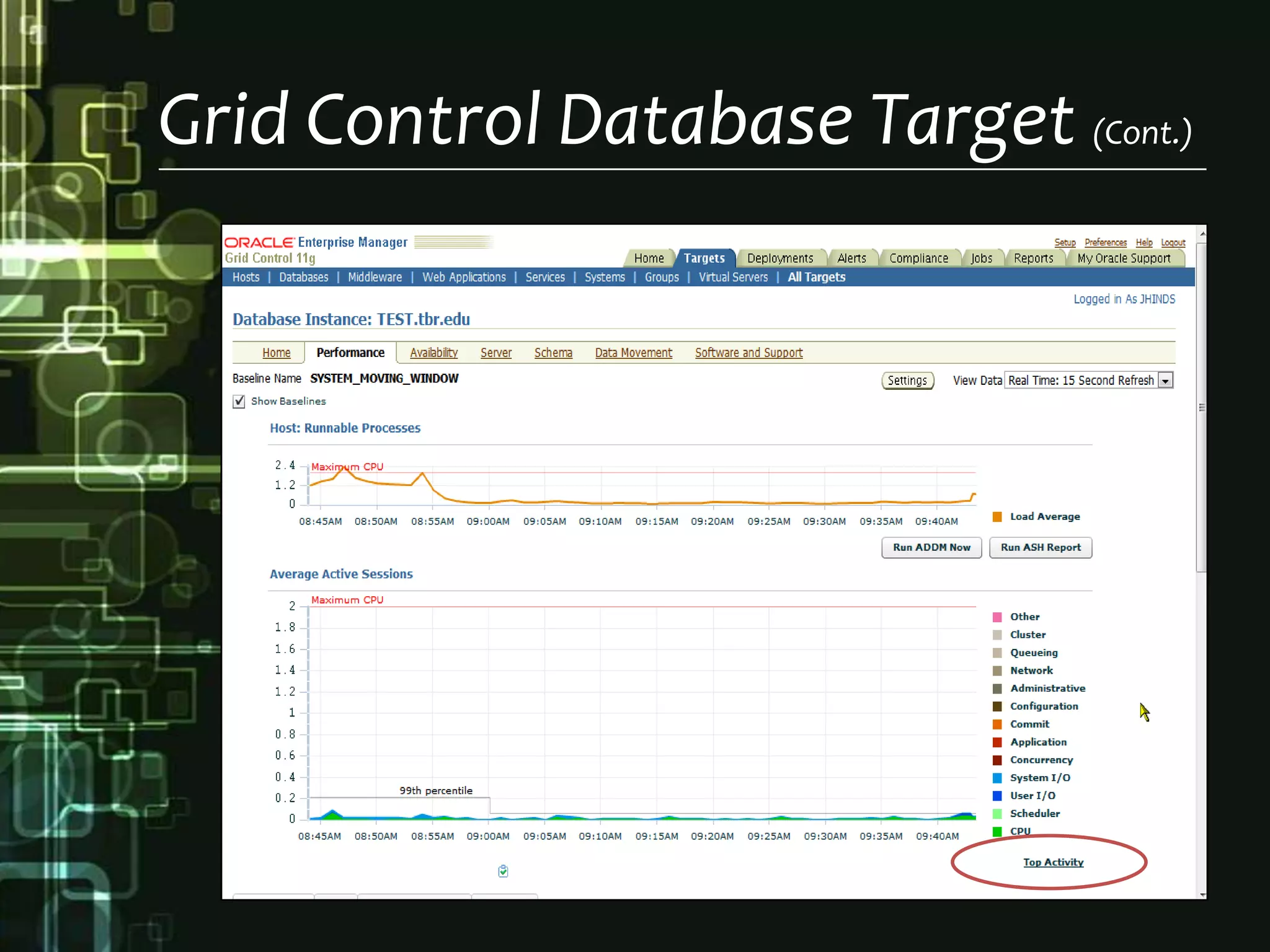Viewport: 1270px width, 952px height.
Task: Click the 99th percentile chart label
Action: pyautogui.click(x=435, y=791)
